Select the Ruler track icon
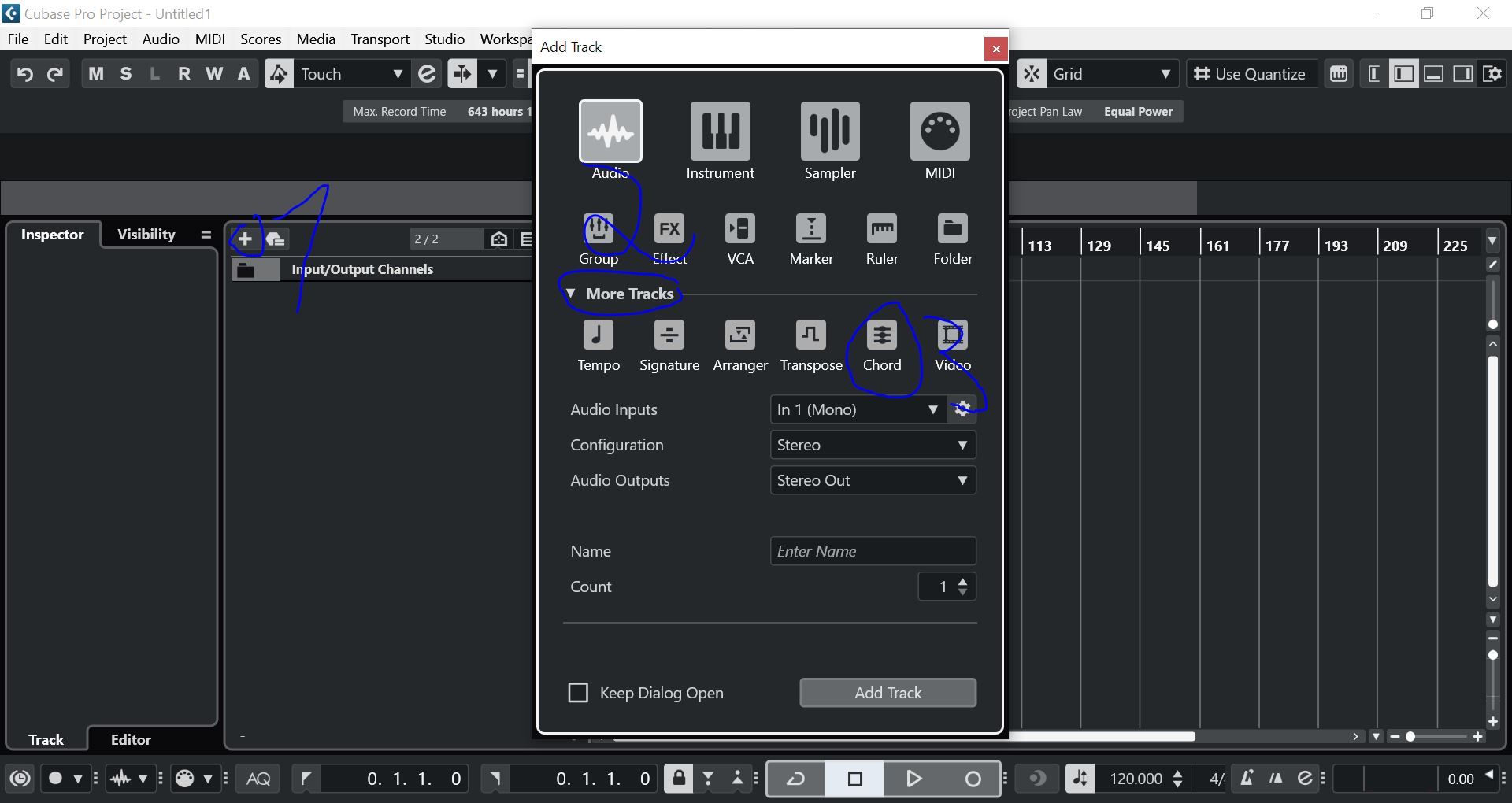1512x803 pixels. click(x=882, y=228)
